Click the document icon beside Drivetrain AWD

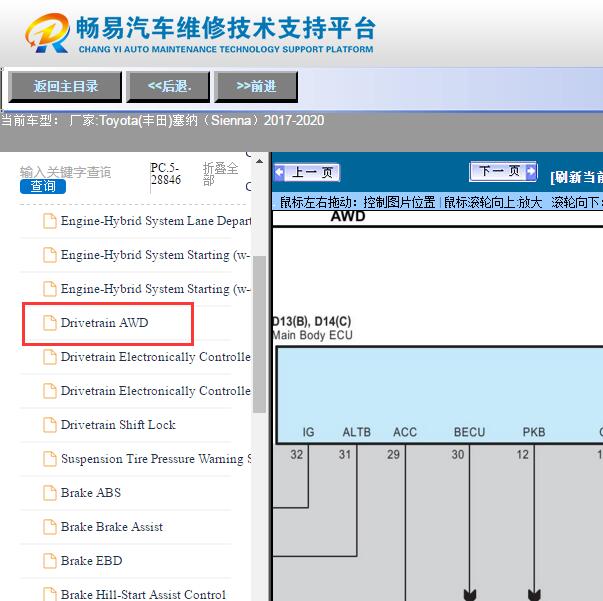point(50,323)
